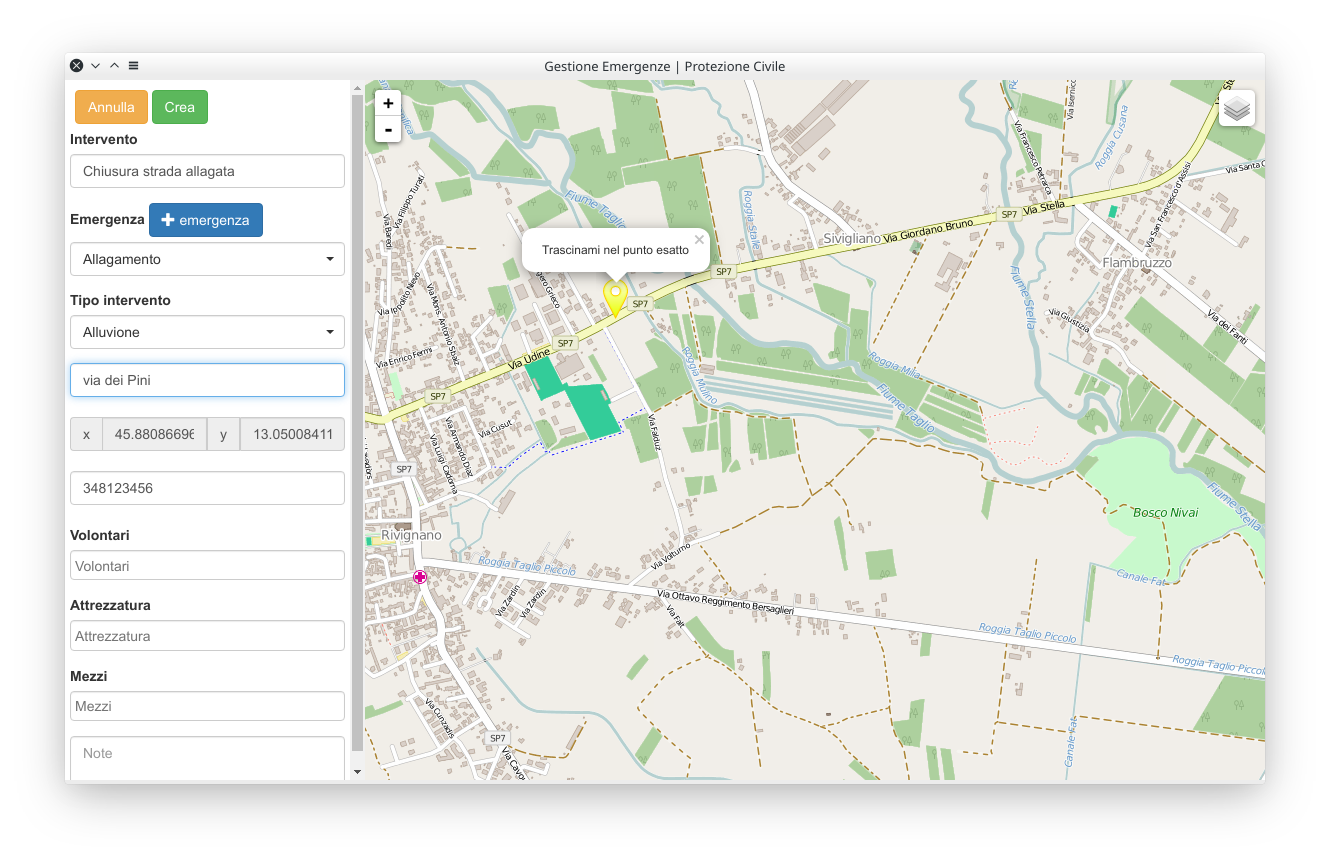
Task: Click the 'Intervento' section heading
Action: (x=104, y=139)
